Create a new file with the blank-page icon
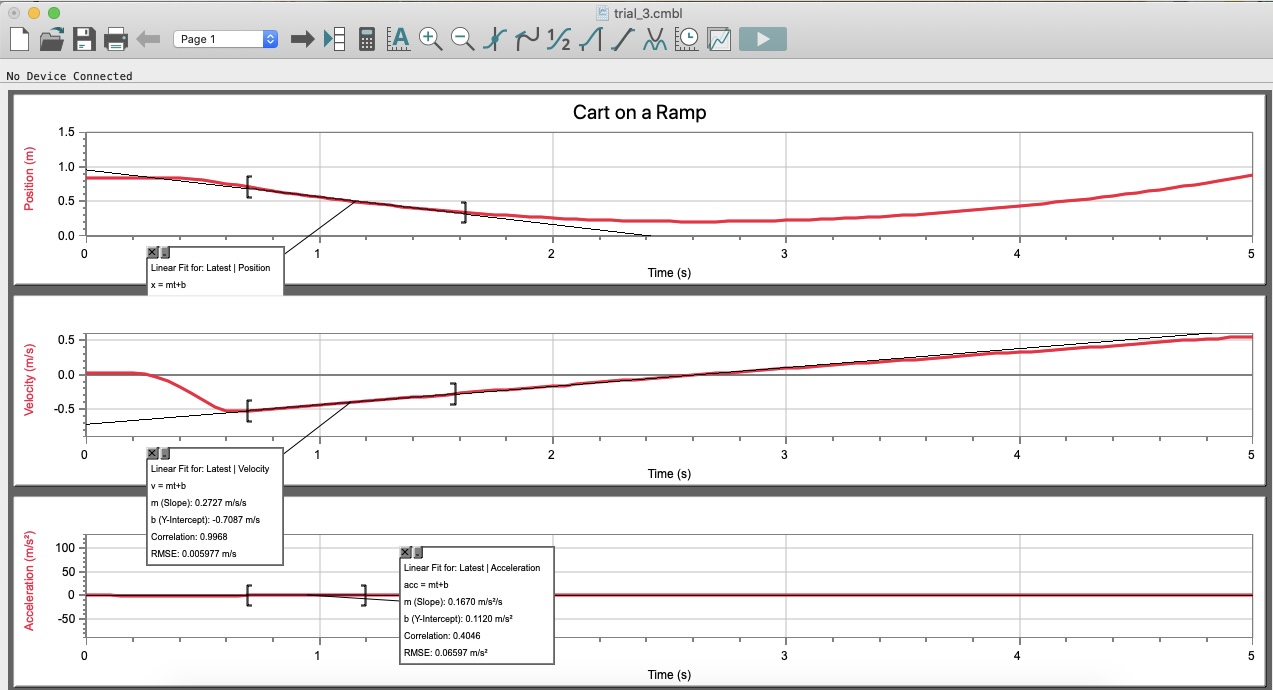The width and height of the screenshot is (1273, 690). point(19,39)
